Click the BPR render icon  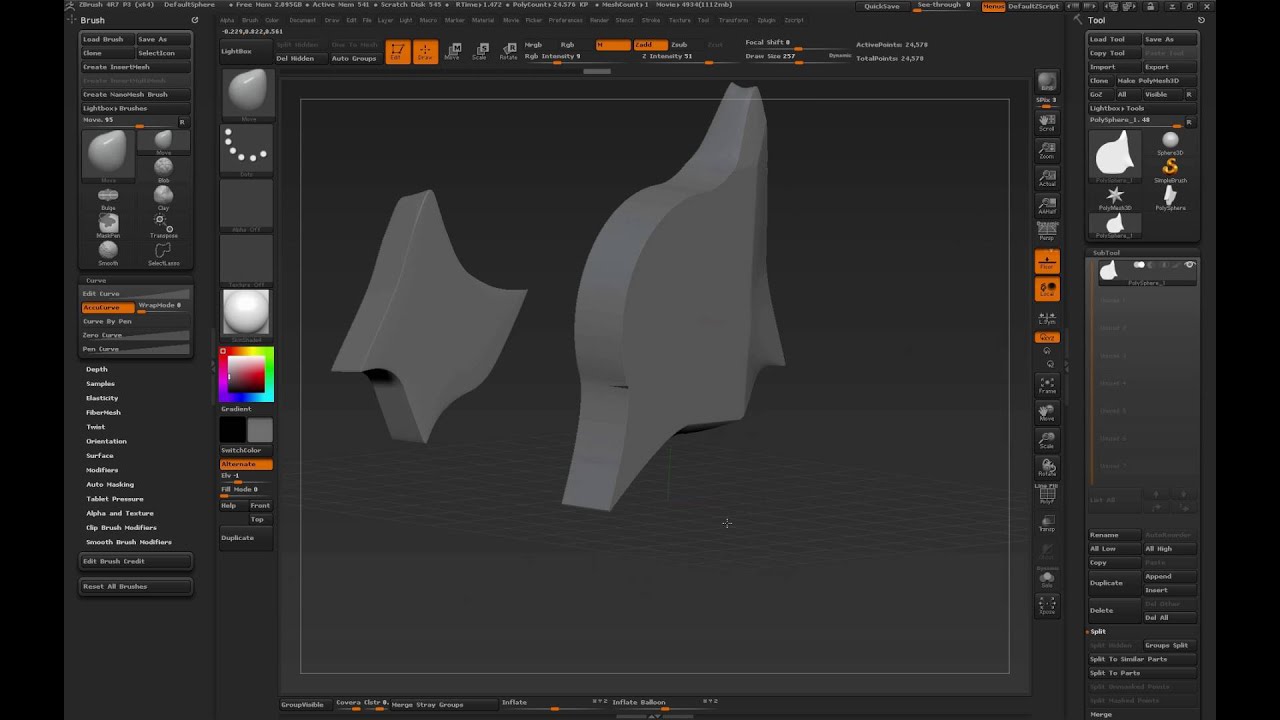(1047, 82)
